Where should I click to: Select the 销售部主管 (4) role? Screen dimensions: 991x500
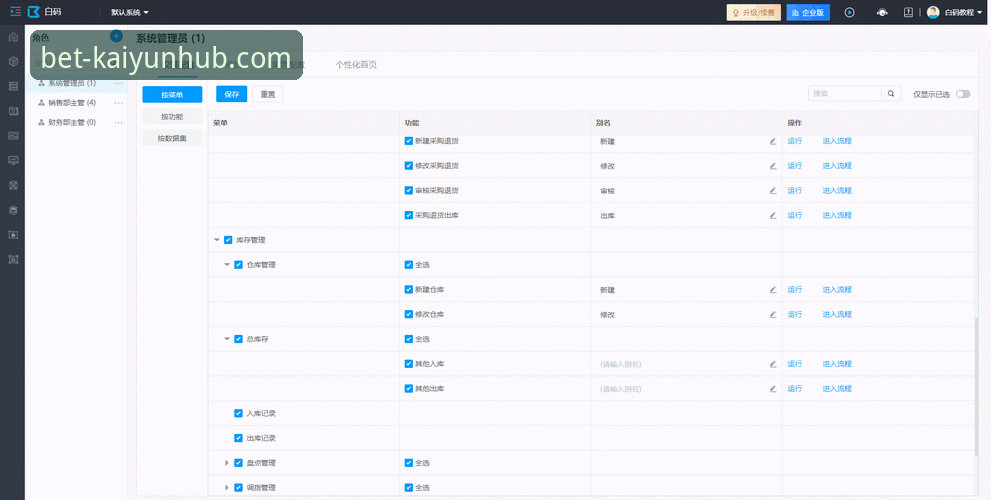pyautogui.click(x=72, y=102)
